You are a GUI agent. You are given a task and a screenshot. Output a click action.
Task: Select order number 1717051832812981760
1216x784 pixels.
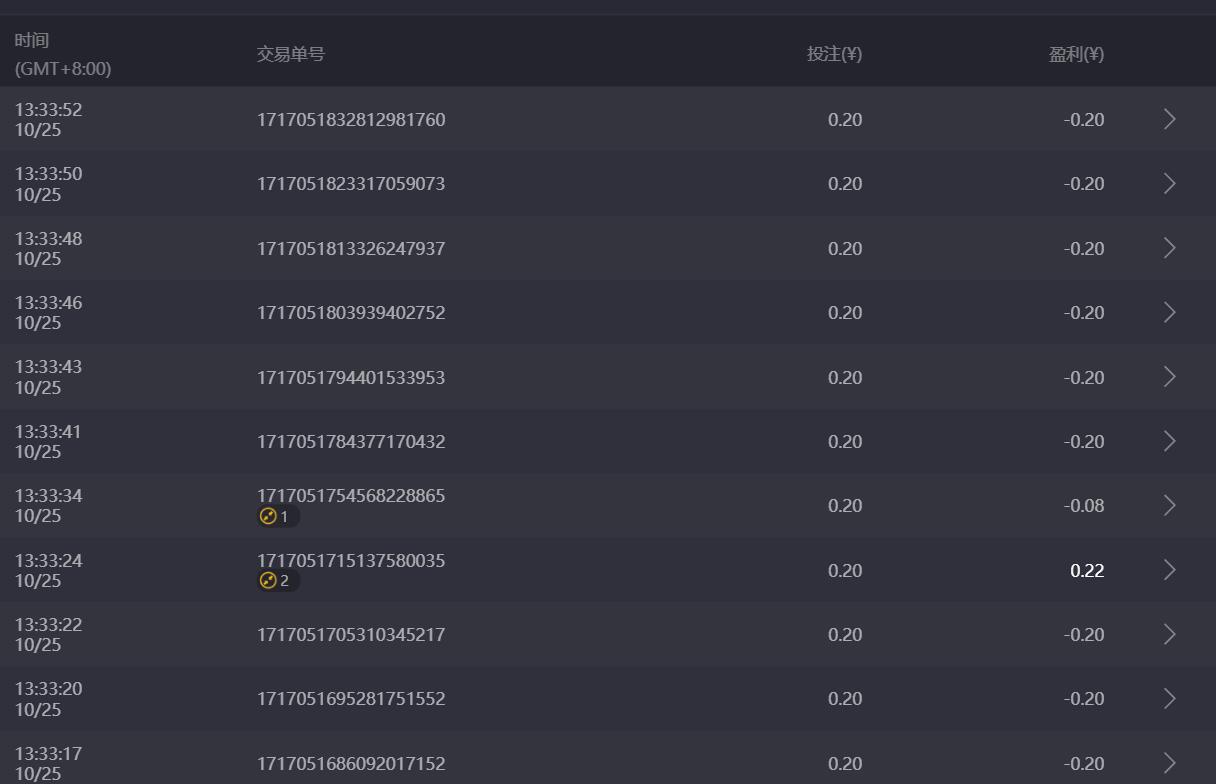tap(351, 120)
